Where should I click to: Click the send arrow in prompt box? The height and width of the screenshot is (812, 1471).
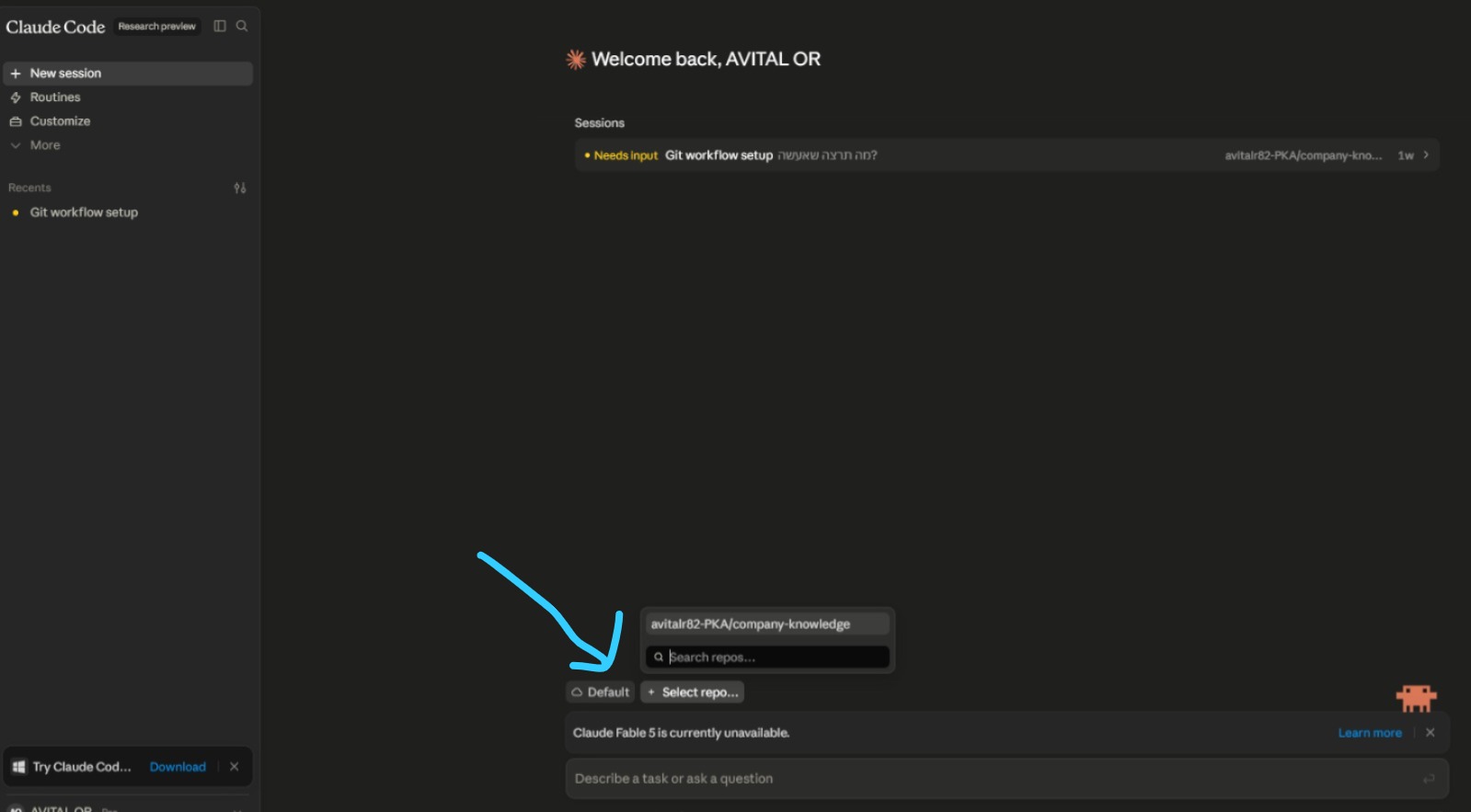(x=1429, y=779)
